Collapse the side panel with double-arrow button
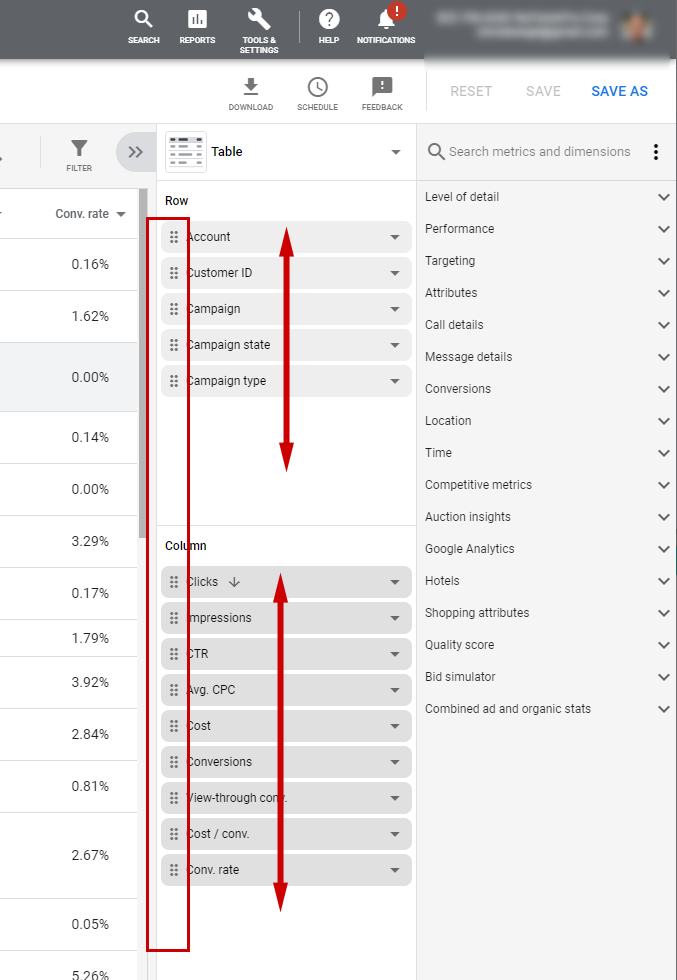Viewport: 677px width, 980px height. click(136, 152)
